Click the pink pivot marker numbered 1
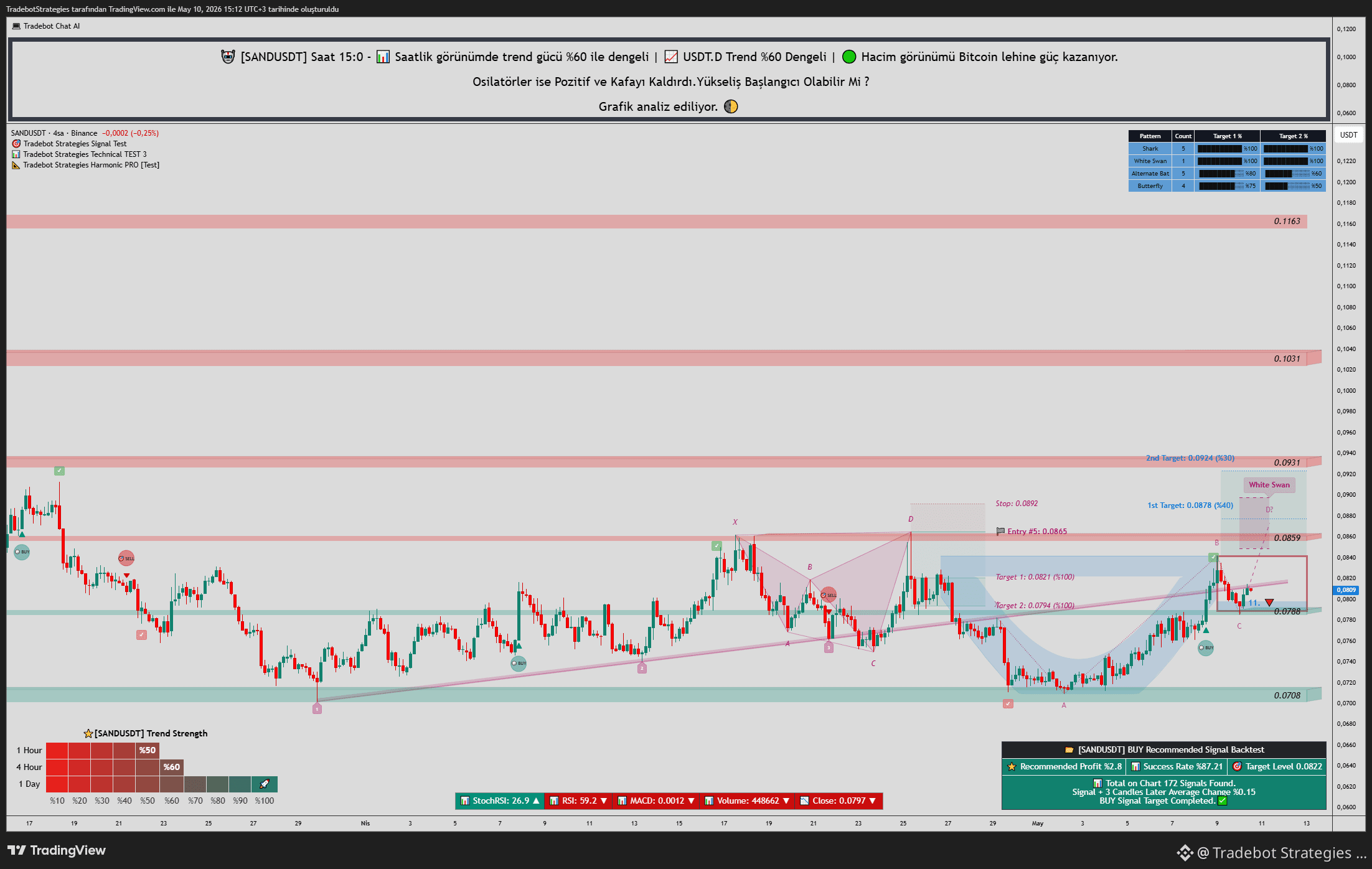Image resolution: width=1372 pixels, height=869 pixels. click(317, 708)
